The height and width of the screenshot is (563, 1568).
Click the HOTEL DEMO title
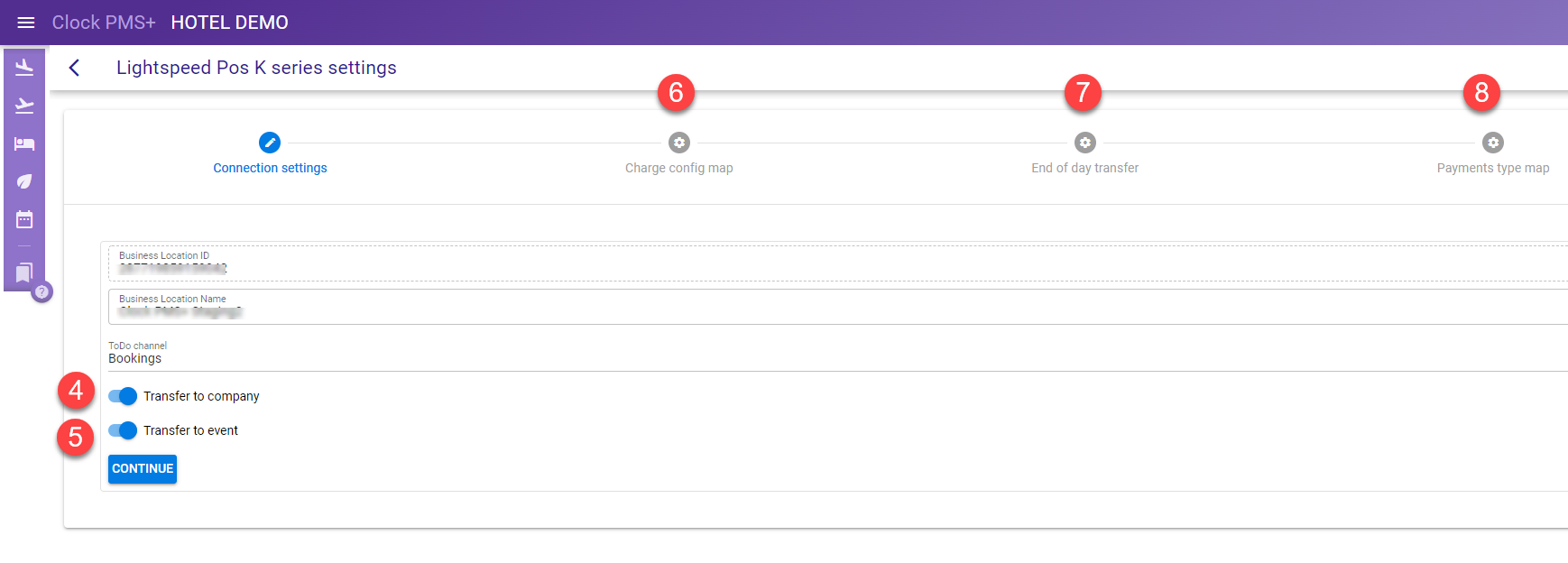point(230,23)
